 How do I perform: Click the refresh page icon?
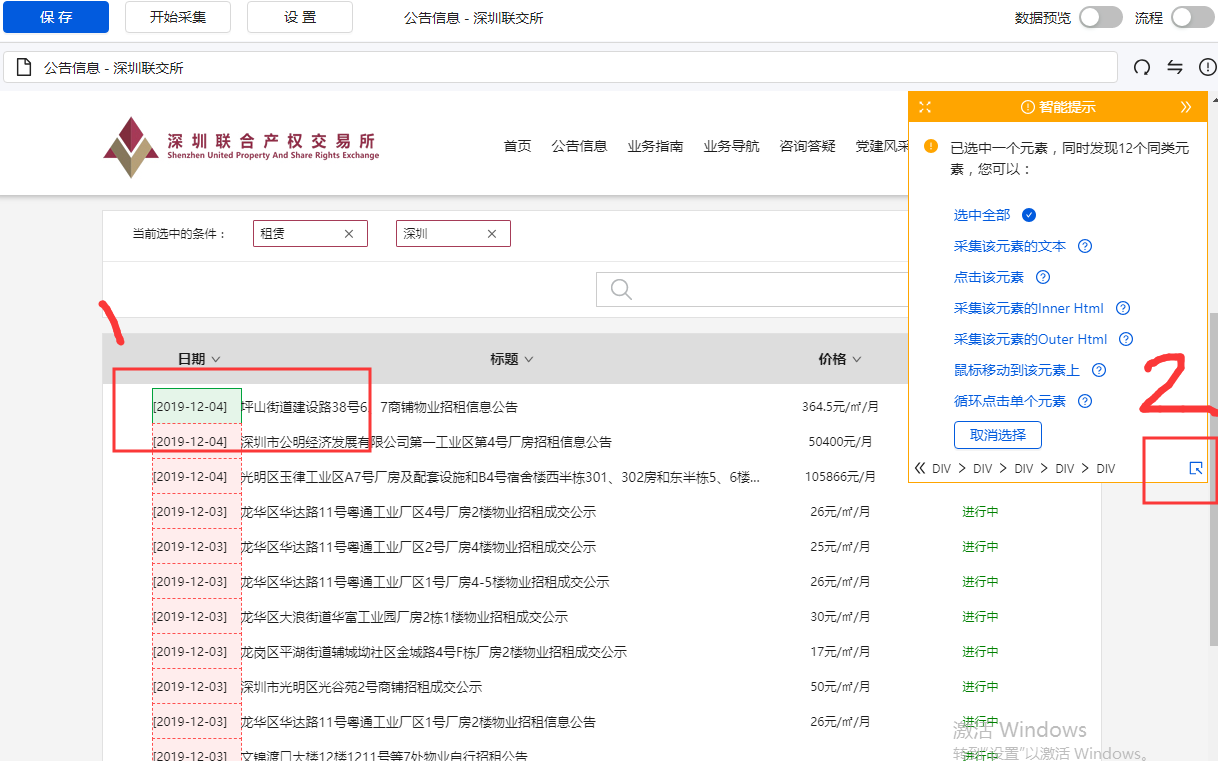coord(1142,68)
